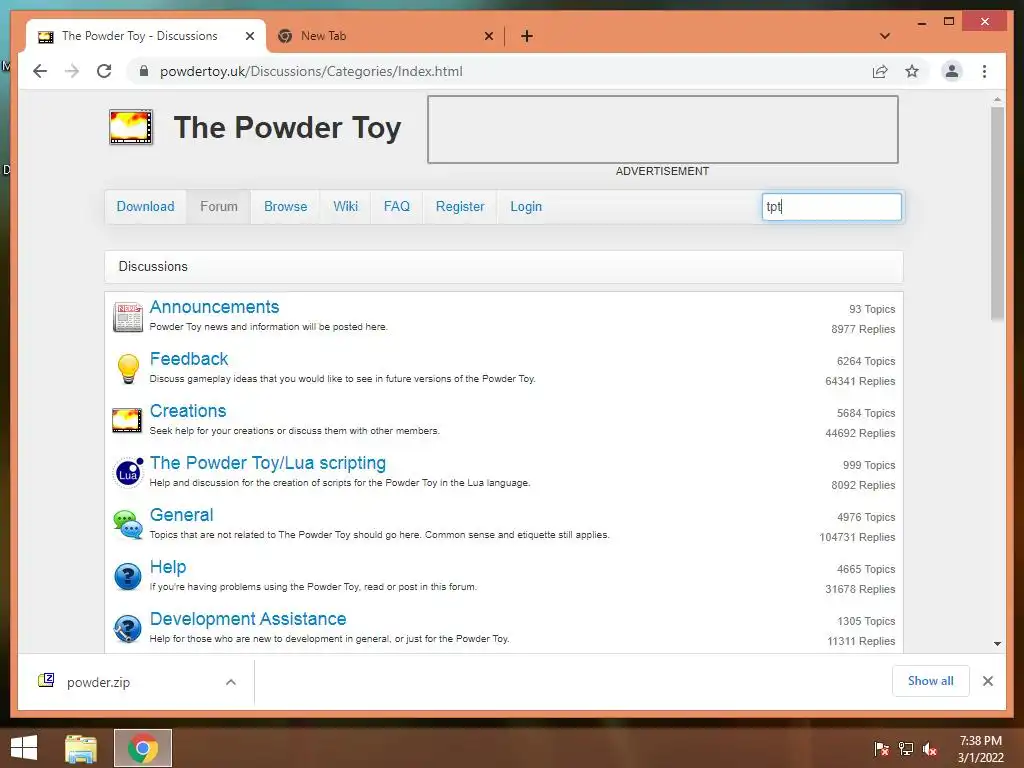Expand the powder.zip download options arrow
Viewport: 1024px width, 768px height.
click(231, 682)
